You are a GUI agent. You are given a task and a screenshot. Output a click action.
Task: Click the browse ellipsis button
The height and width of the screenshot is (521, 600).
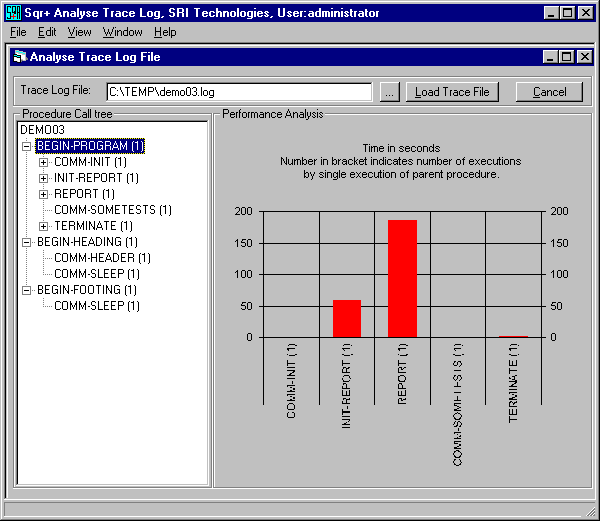[x=390, y=92]
